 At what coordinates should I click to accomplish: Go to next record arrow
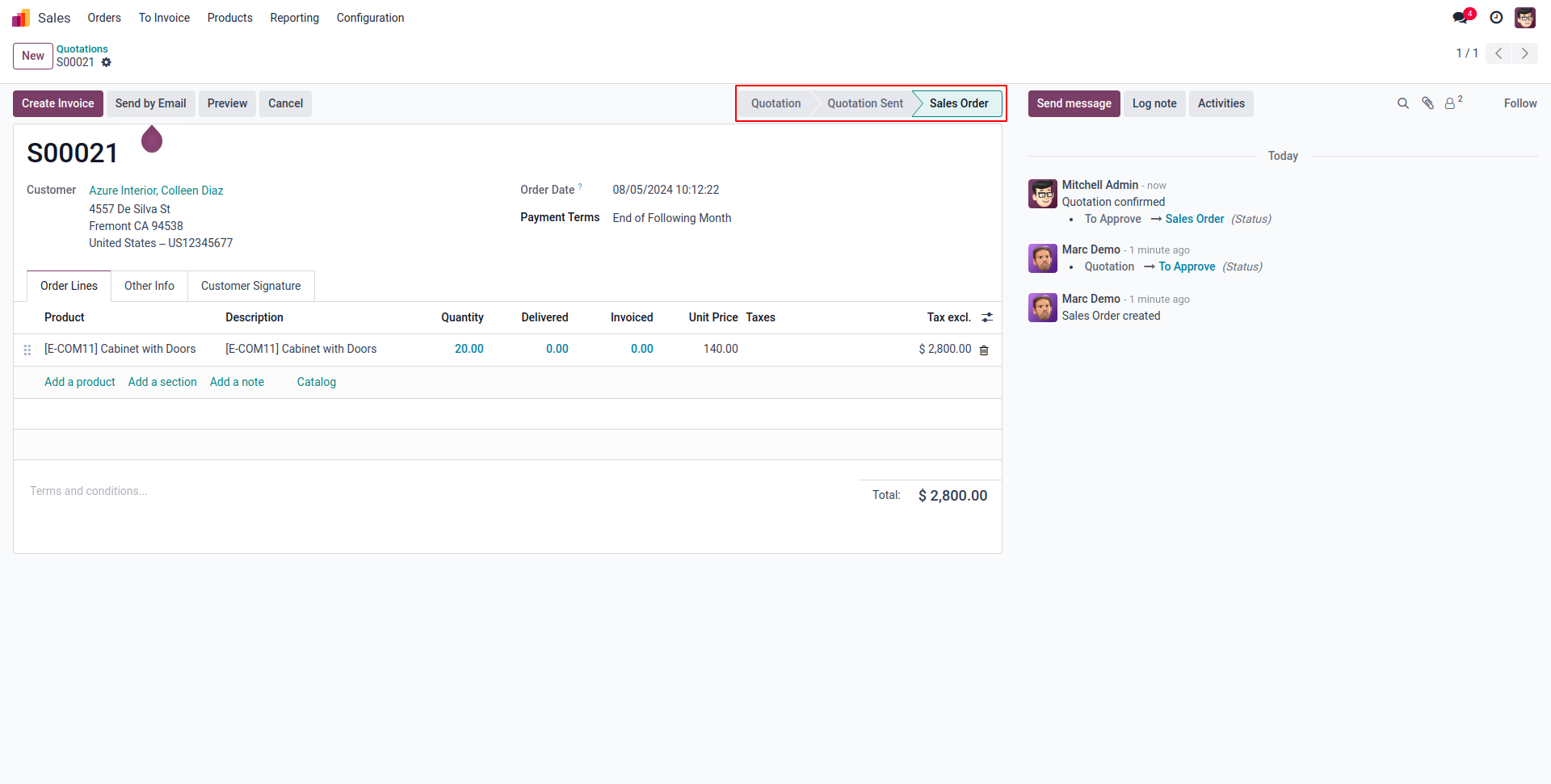coord(1524,53)
